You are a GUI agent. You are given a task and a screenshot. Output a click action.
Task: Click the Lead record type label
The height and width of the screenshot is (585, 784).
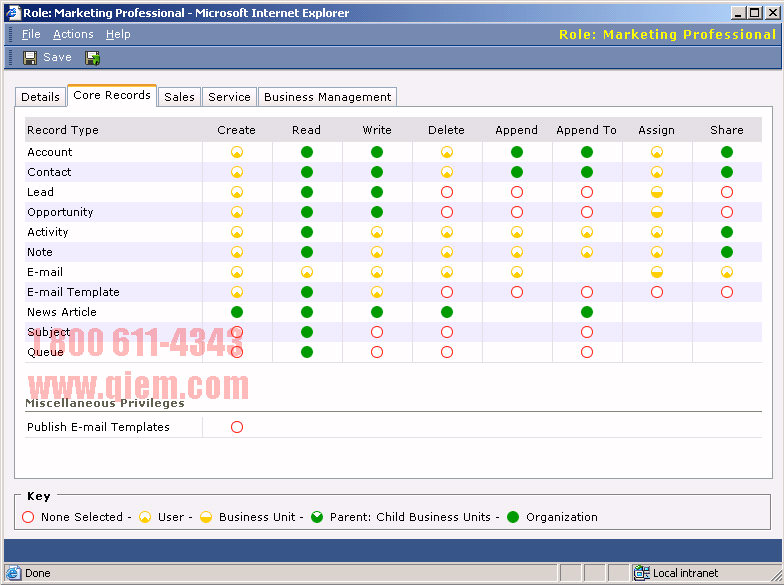click(40, 192)
